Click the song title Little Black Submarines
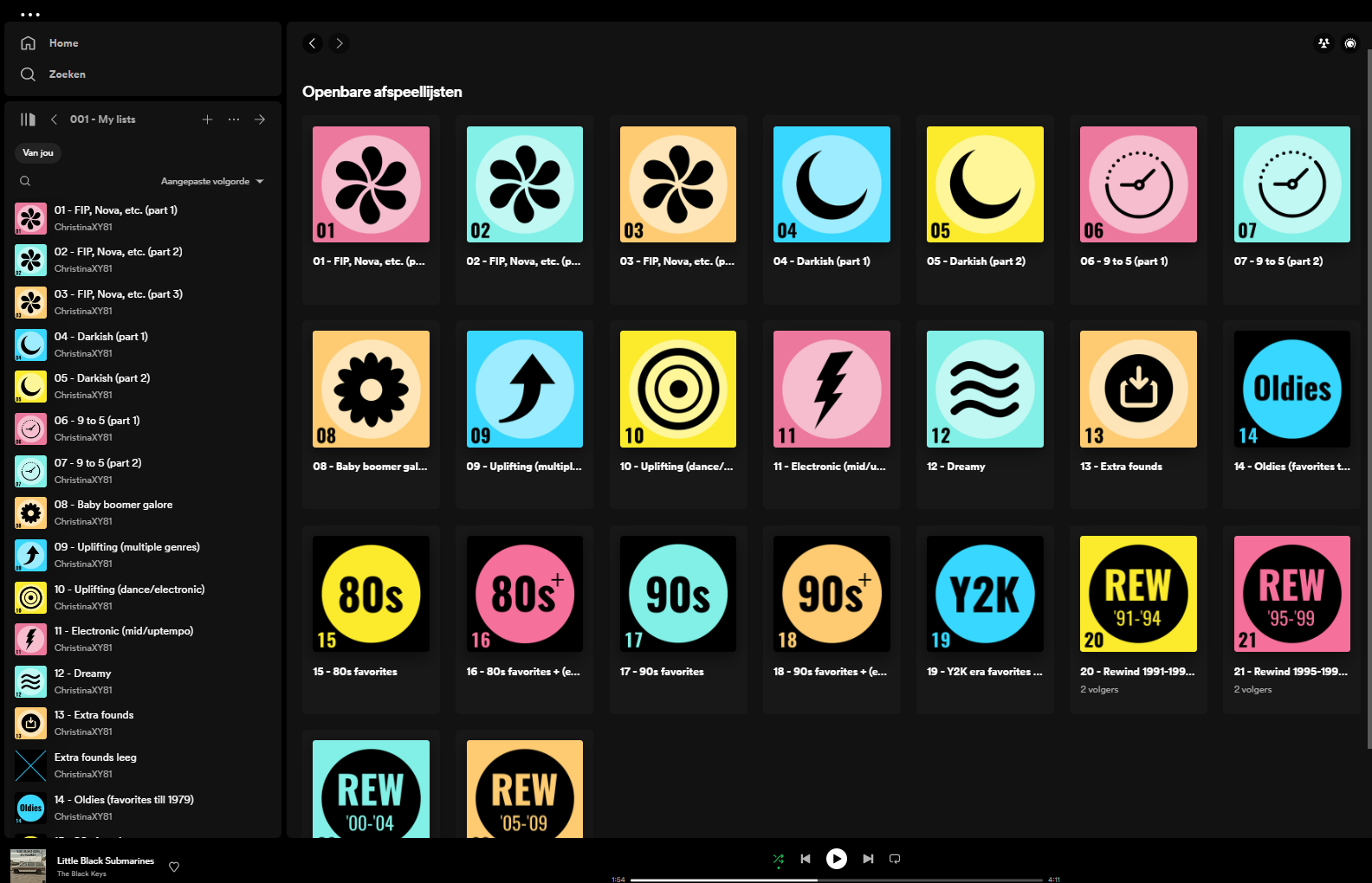Screen dimensions: 1372x883 point(106,860)
